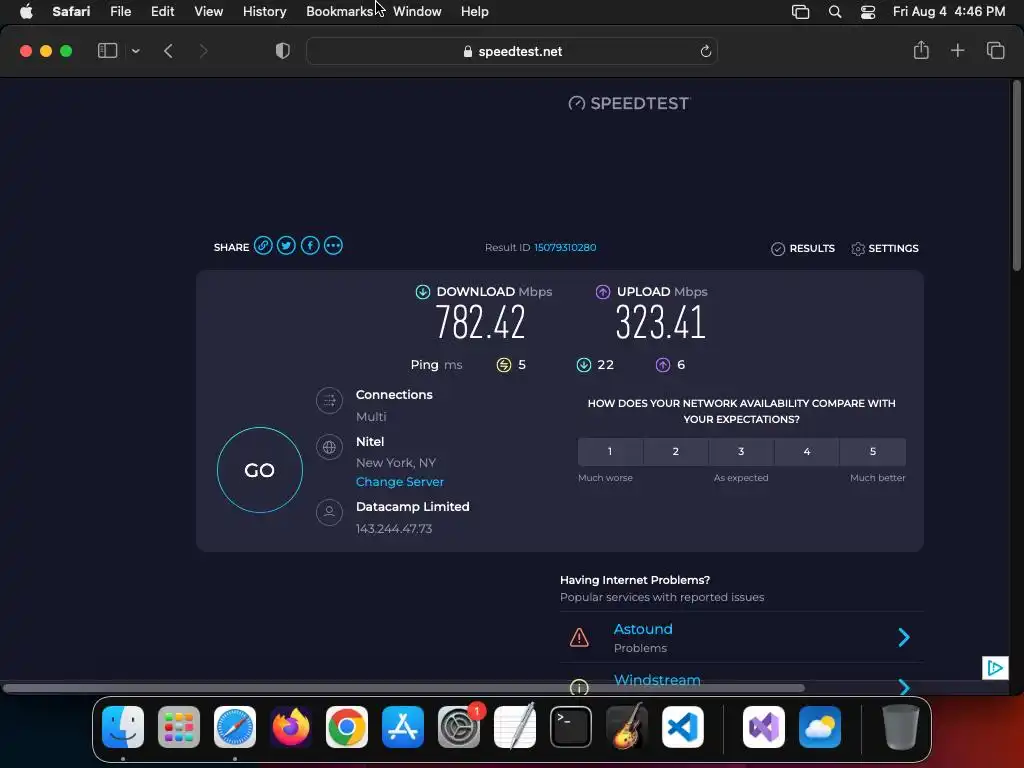Share the result on Facebook
The height and width of the screenshot is (768, 1024).
coord(310,246)
